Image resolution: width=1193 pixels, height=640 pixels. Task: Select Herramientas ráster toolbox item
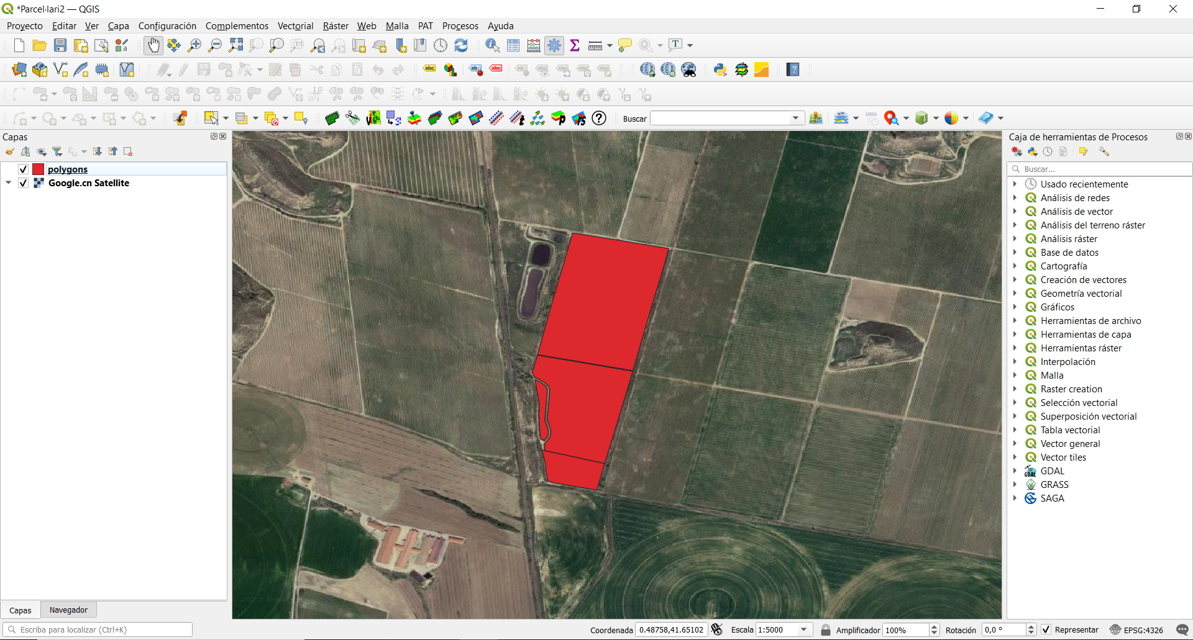coord(1080,349)
